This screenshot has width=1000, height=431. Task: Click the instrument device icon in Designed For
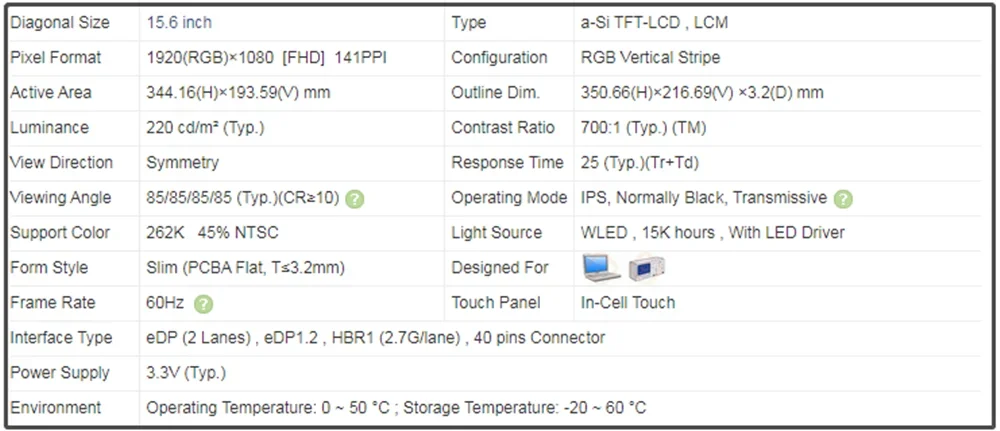647,267
